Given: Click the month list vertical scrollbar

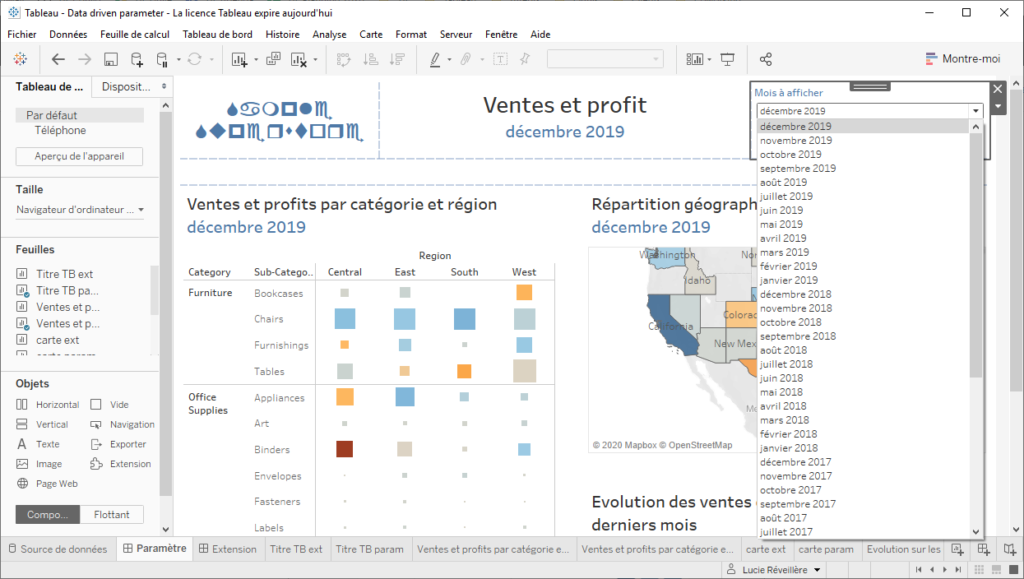Looking at the screenshot, I should (976, 255).
